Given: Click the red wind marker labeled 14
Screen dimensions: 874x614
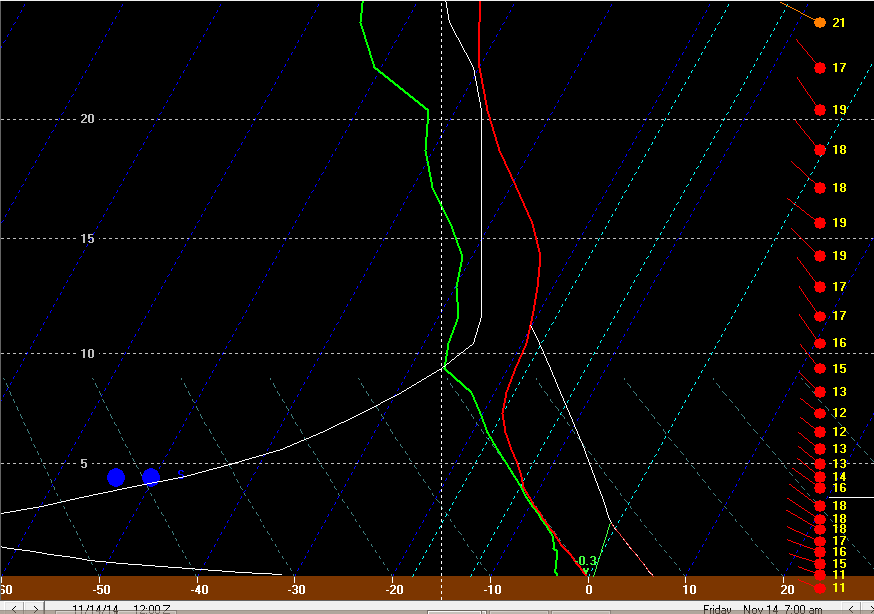Looking at the screenshot, I should pos(820,477).
